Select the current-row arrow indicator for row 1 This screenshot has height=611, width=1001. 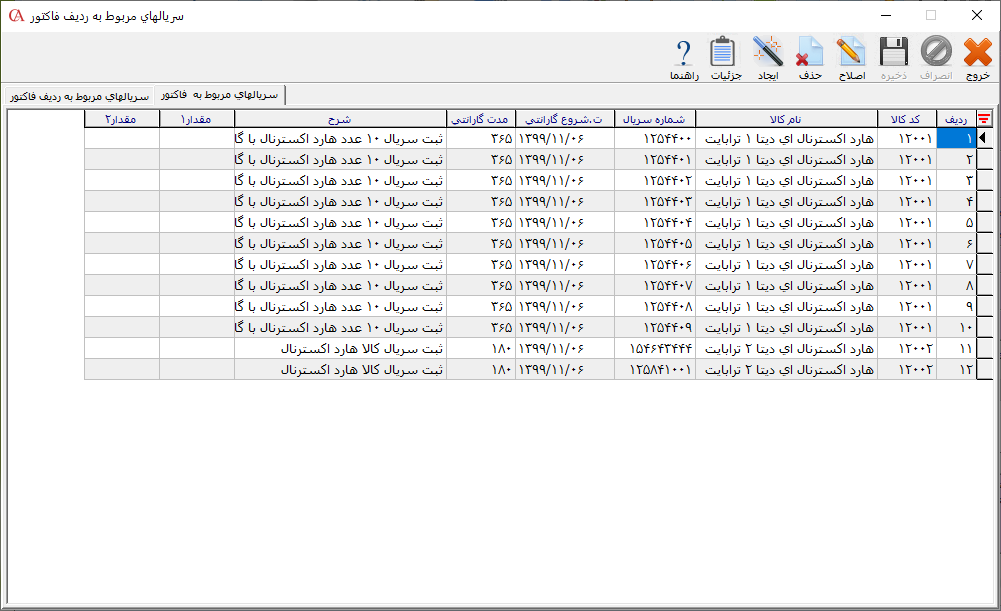984,138
